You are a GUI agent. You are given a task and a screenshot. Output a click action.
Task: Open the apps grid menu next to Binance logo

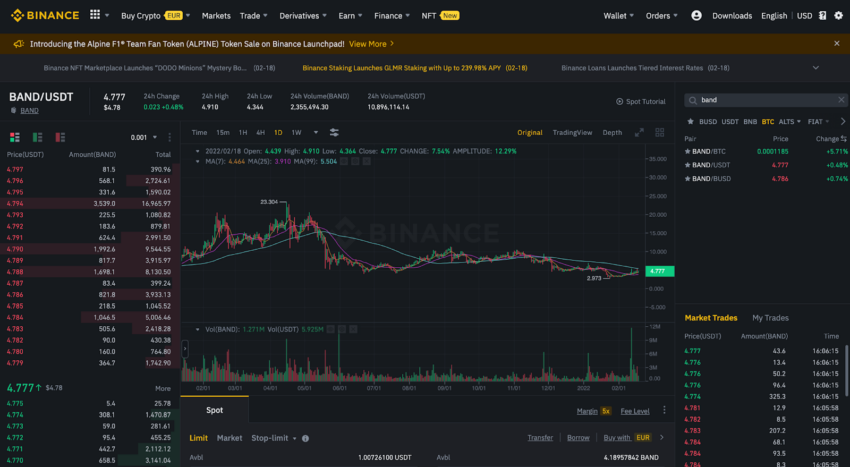(95, 15)
